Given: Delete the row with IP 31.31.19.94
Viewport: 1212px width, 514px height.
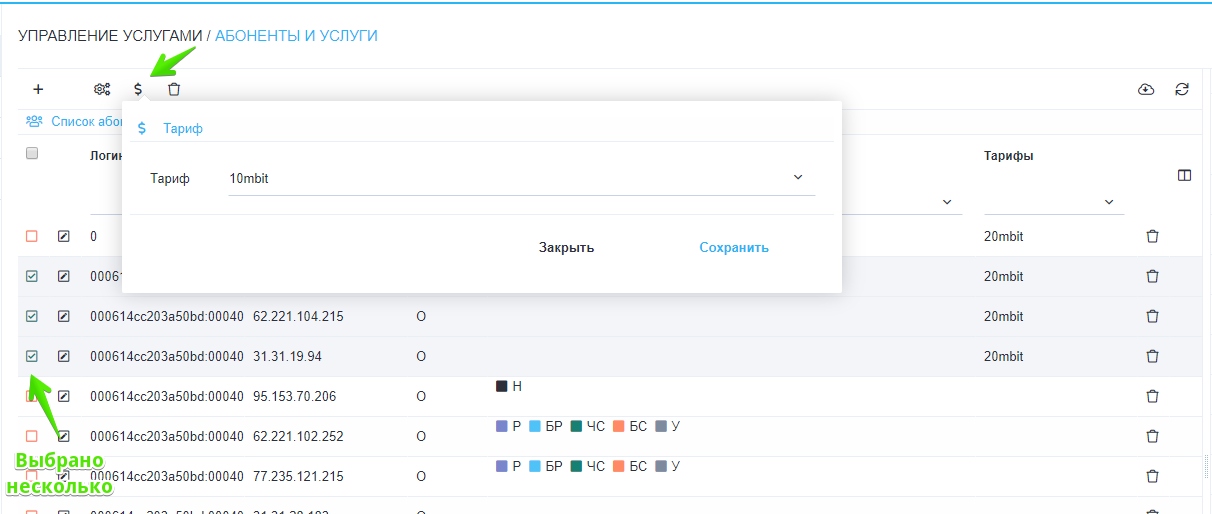Looking at the screenshot, I should pos(1152,356).
